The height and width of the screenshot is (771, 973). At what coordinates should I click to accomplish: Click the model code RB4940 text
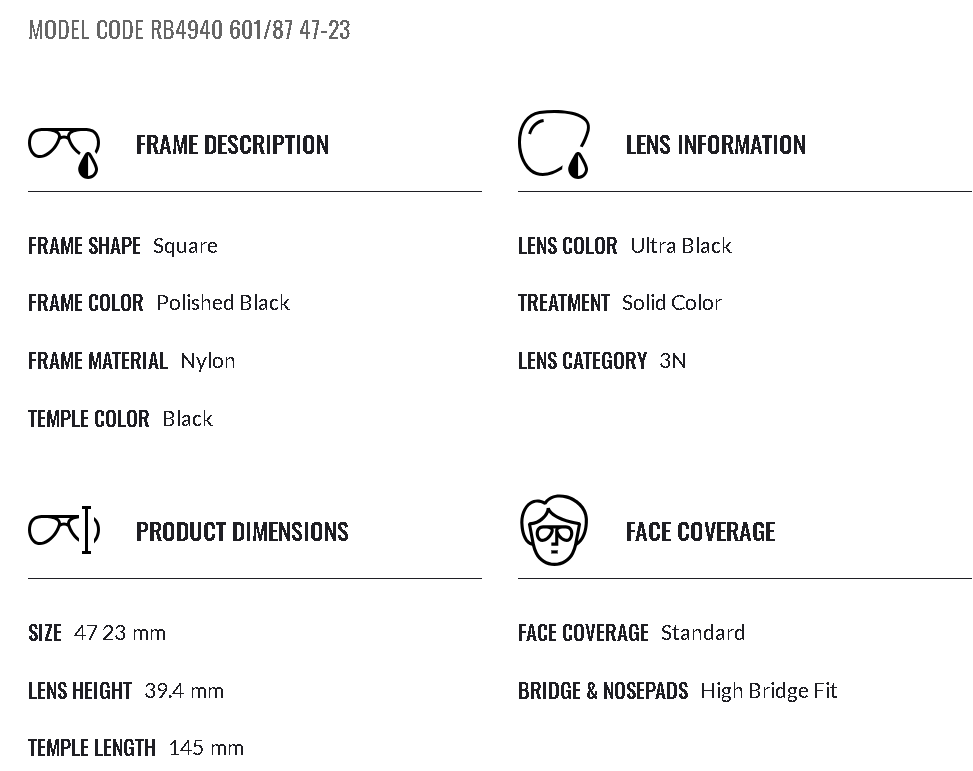(x=189, y=30)
